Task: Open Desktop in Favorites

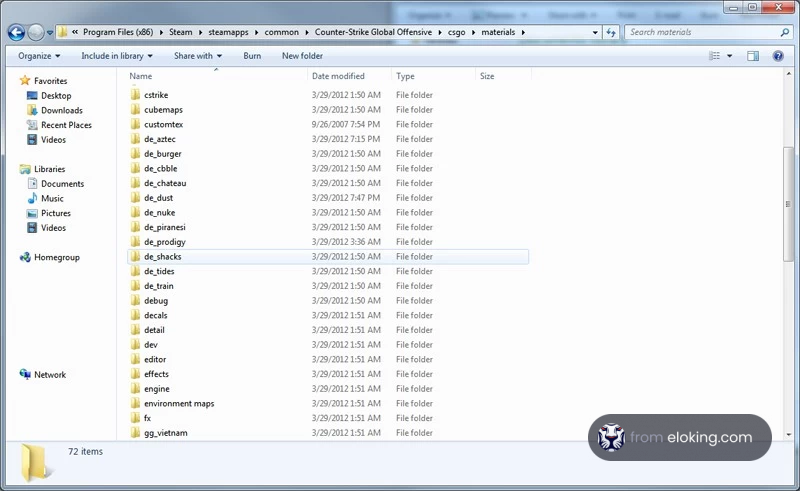Action: coord(49,95)
